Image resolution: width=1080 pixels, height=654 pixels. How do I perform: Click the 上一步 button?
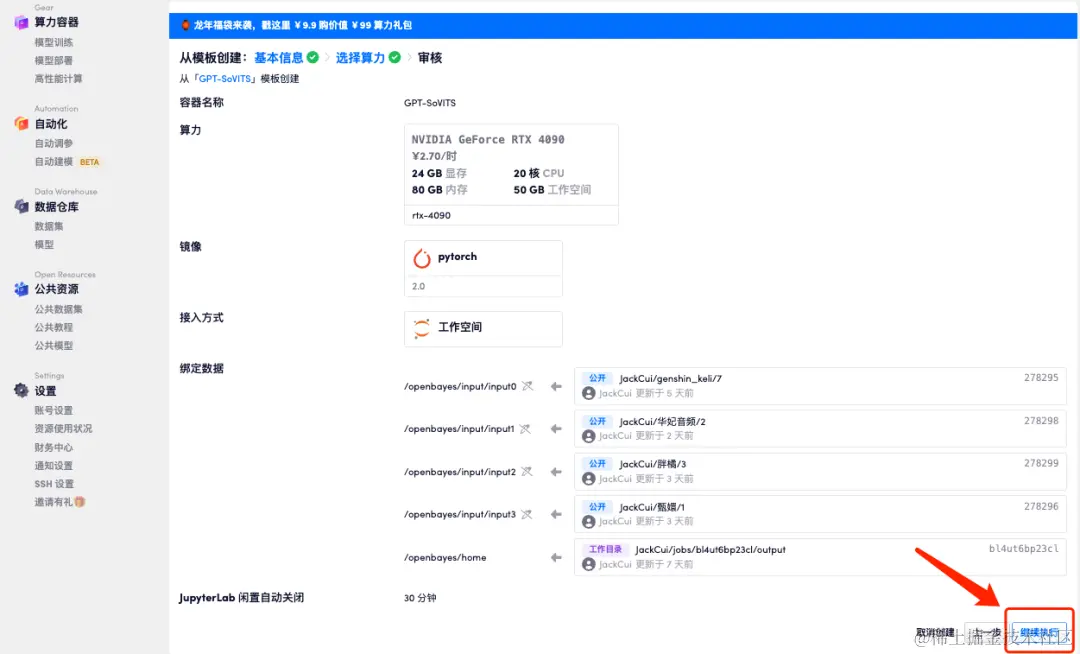pos(986,632)
